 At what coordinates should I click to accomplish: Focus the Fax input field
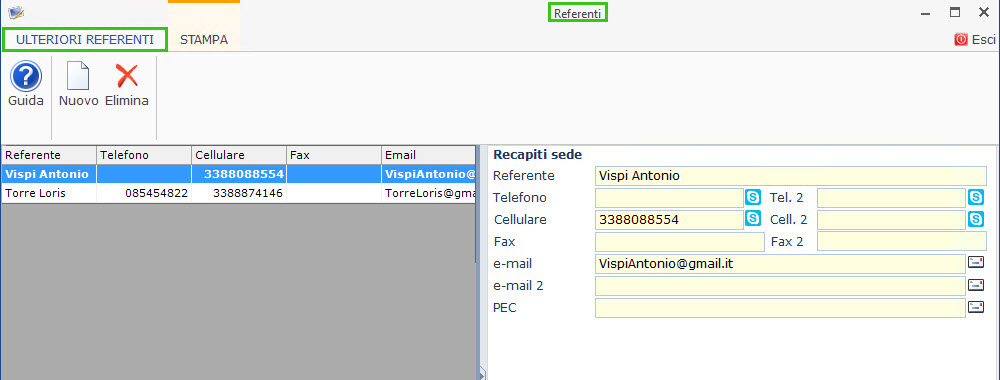679,242
